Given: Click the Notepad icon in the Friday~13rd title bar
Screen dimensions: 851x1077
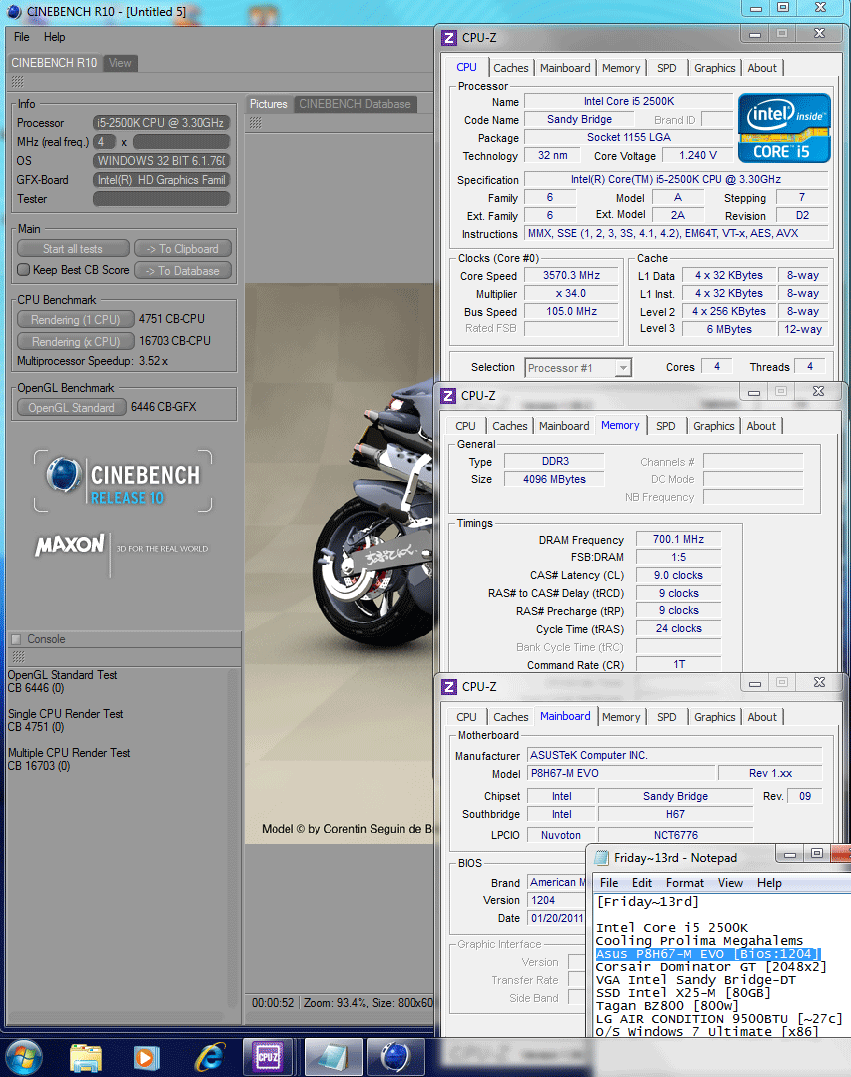Looking at the screenshot, I should pyautogui.click(x=602, y=857).
